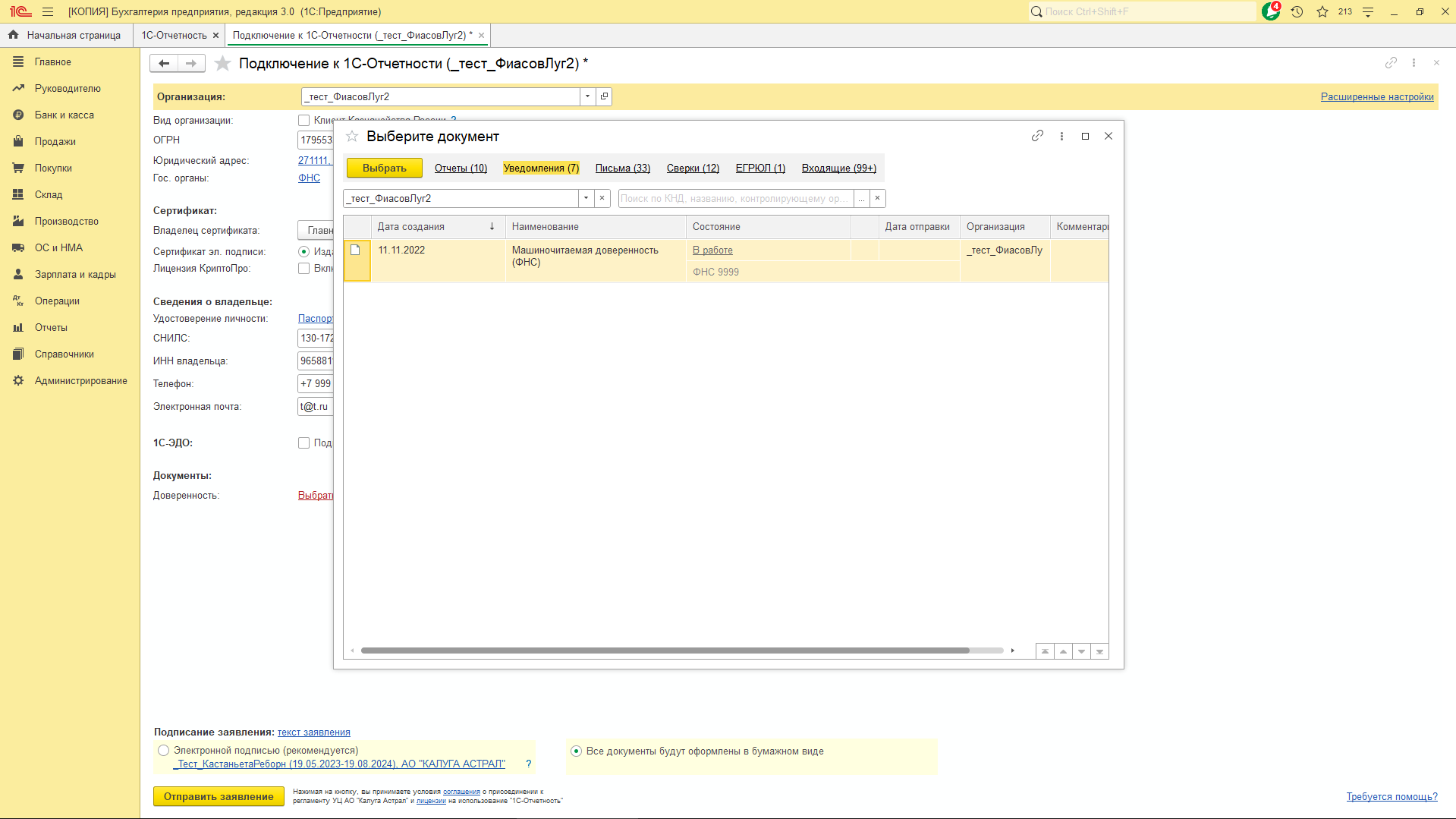
Task: Focus the Поиск по КНД search field
Action: (x=735, y=198)
